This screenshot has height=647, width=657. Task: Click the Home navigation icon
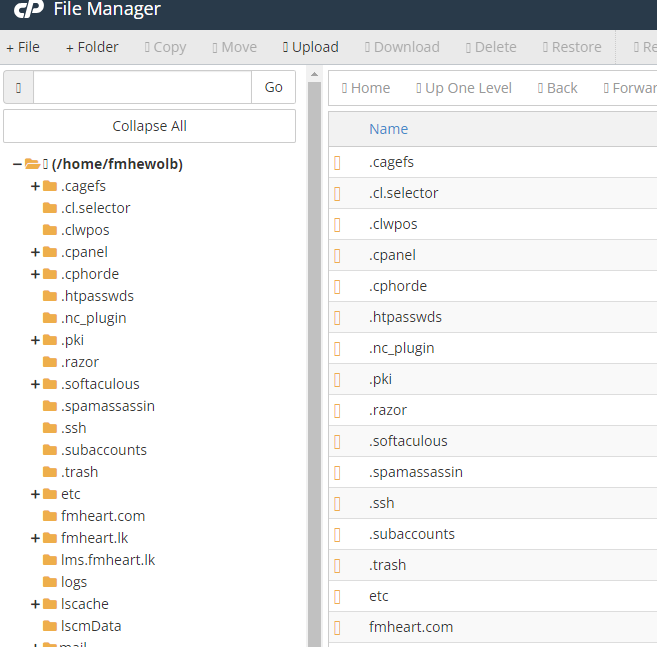pos(344,88)
